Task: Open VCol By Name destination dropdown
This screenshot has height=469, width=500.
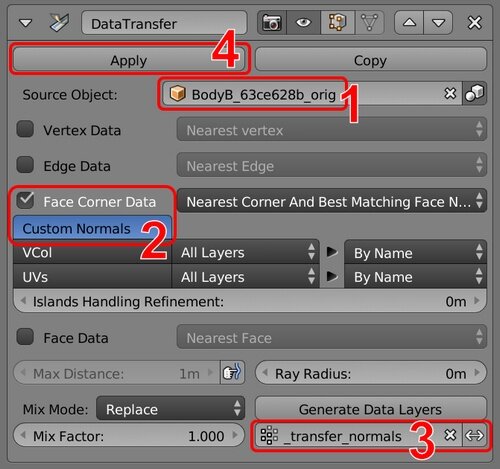Action: (x=415, y=252)
